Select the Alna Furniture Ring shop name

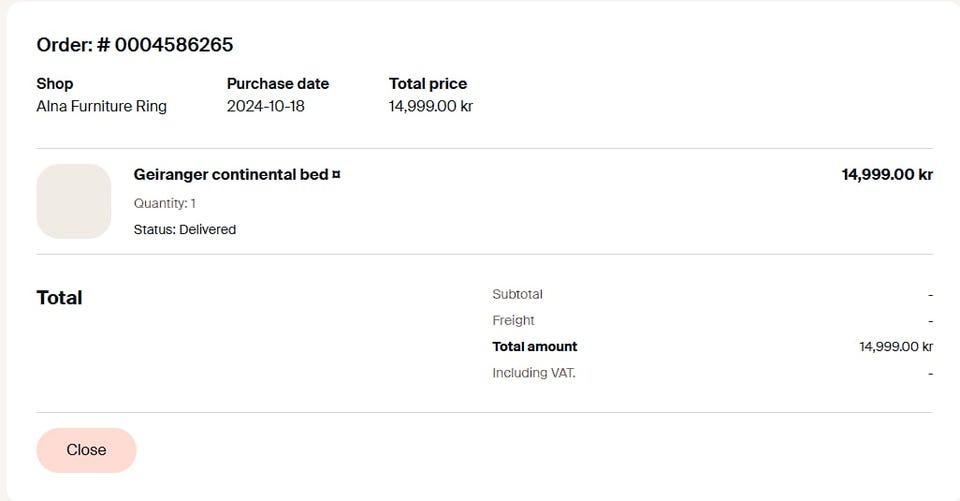(102, 106)
